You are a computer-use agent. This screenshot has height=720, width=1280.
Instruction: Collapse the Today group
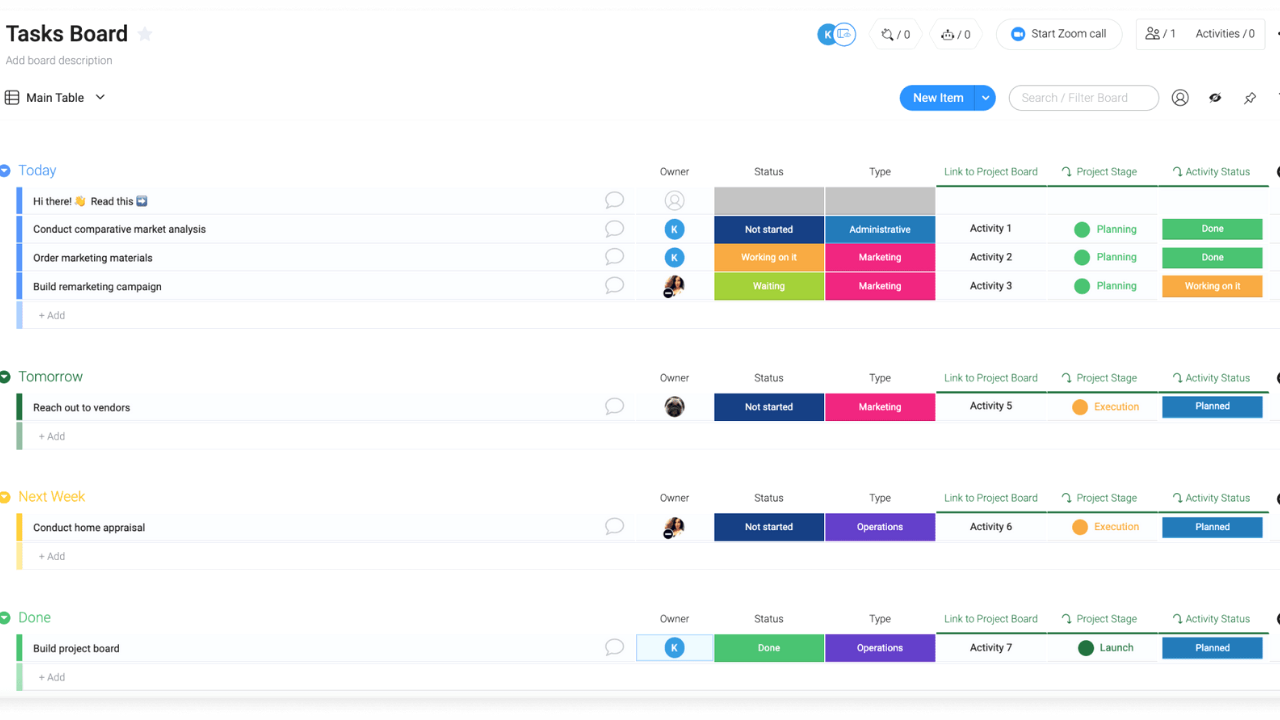(x=5, y=171)
